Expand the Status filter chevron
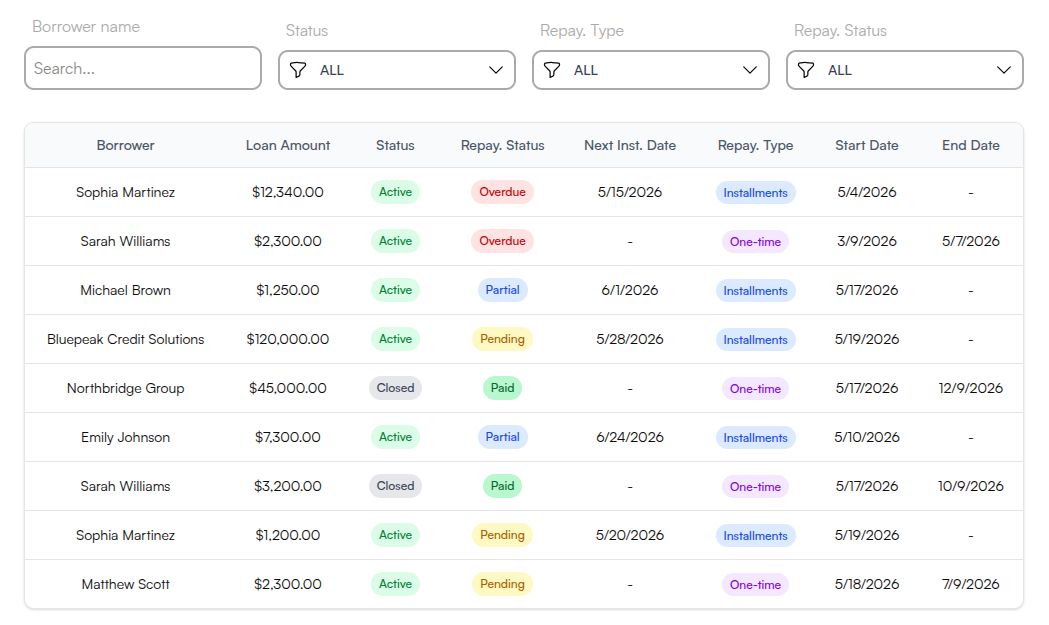 496,70
